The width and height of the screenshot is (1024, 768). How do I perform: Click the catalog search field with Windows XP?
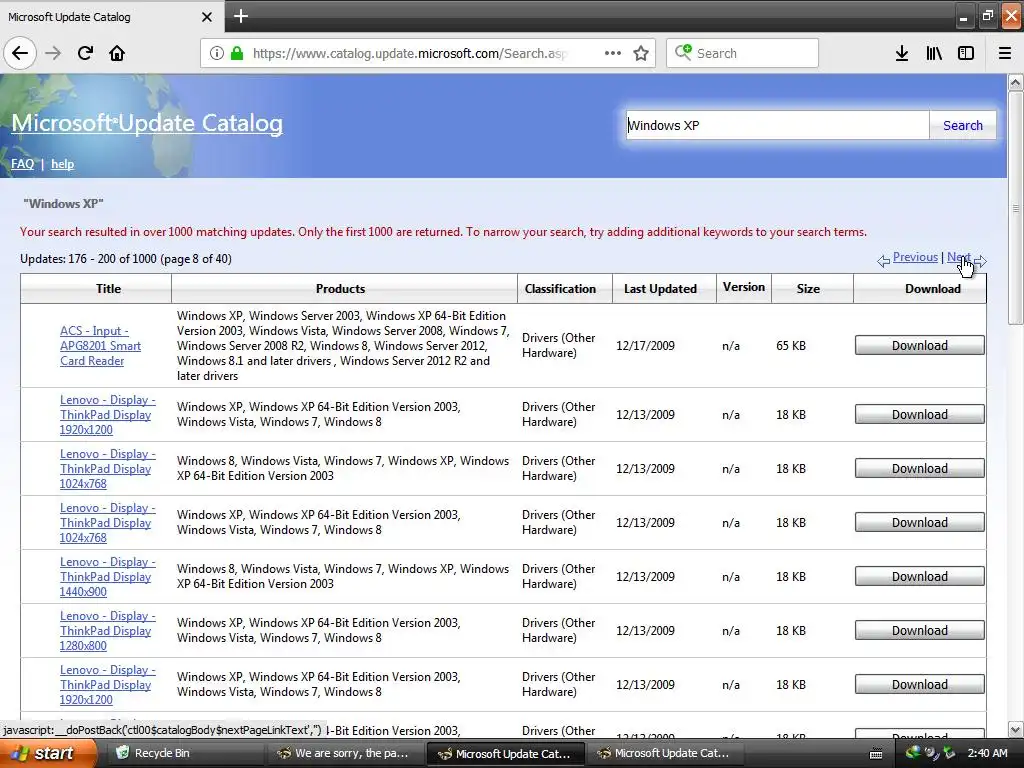tap(777, 125)
